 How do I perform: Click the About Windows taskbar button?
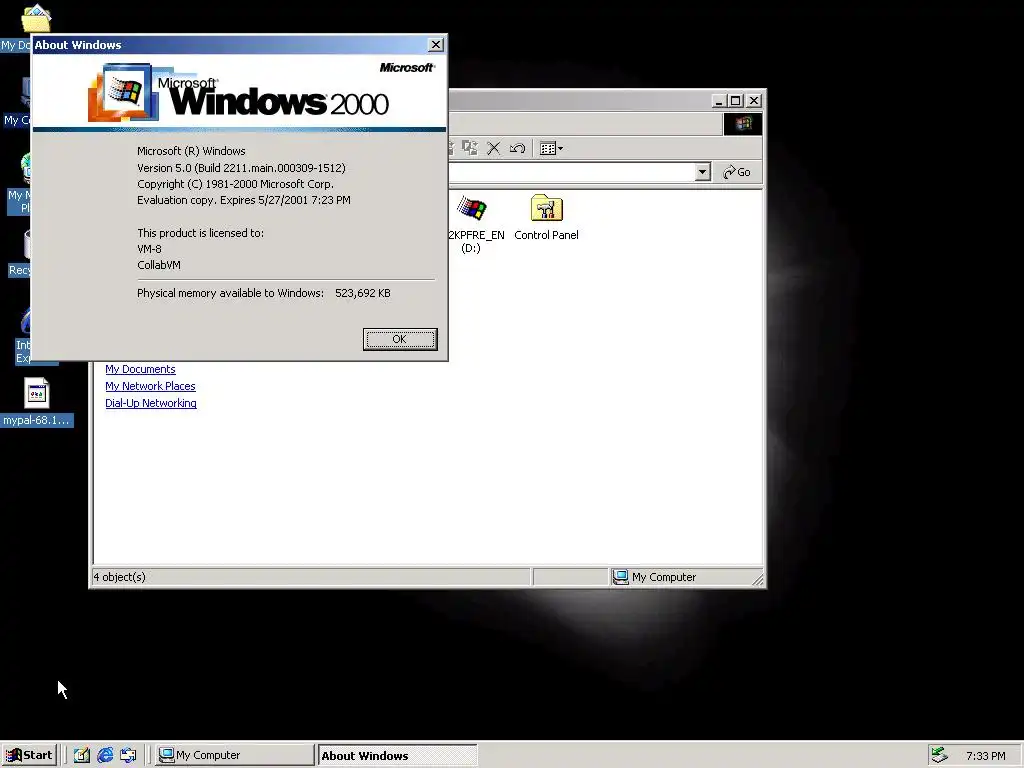(397, 756)
